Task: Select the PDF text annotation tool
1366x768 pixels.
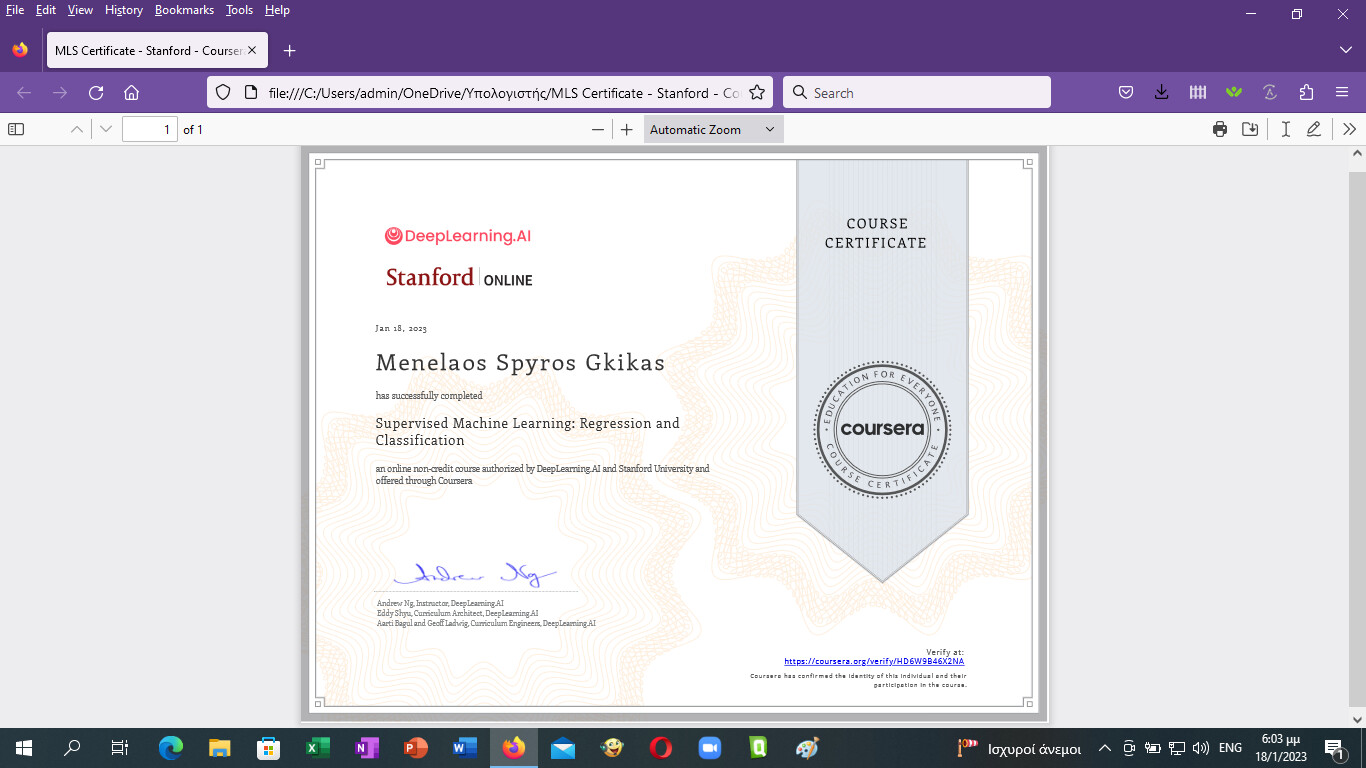Action: [1285, 129]
